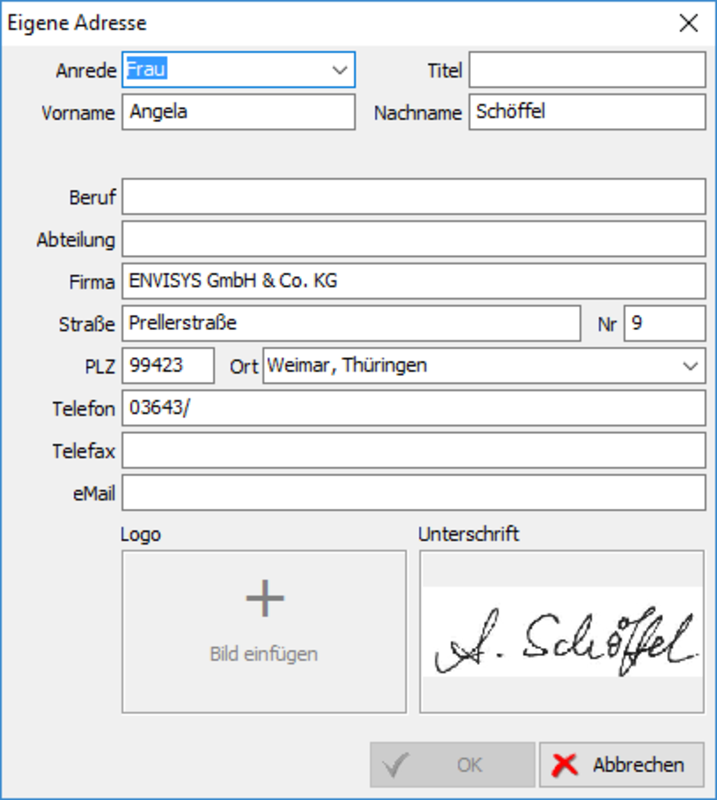717x800 pixels.
Task: Focus the PLZ field containing 99423
Action: click(x=167, y=366)
